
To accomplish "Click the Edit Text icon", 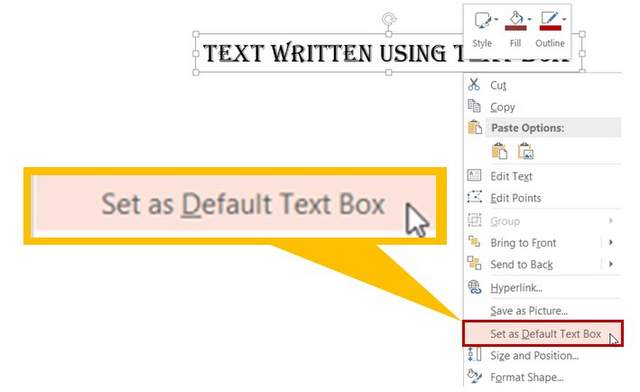I will [x=474, y=176].
